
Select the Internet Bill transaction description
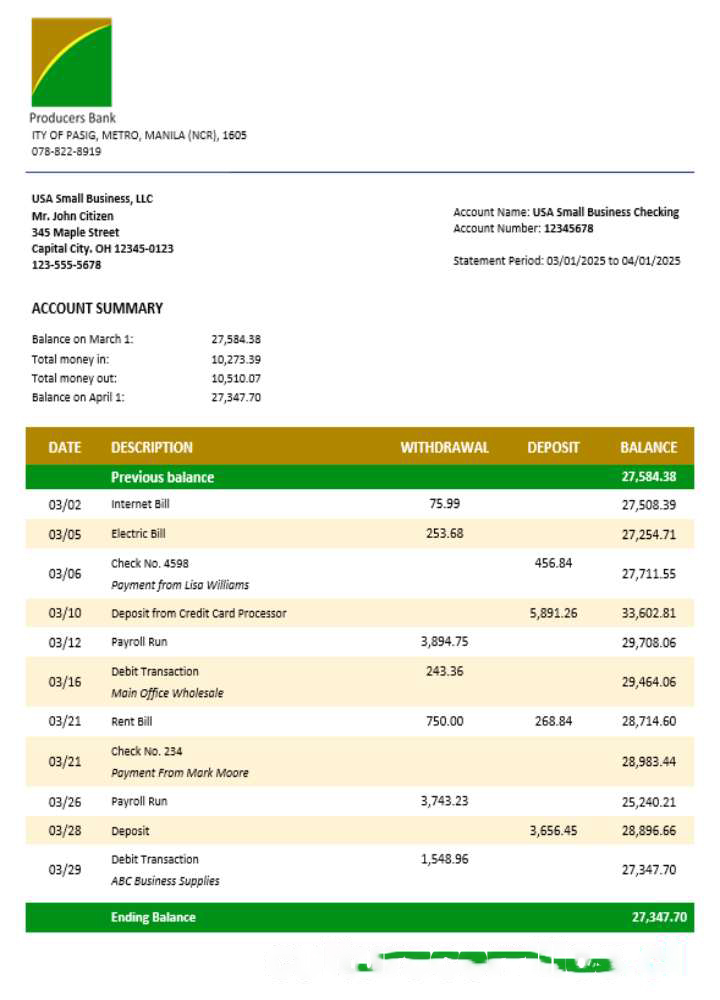140,504
